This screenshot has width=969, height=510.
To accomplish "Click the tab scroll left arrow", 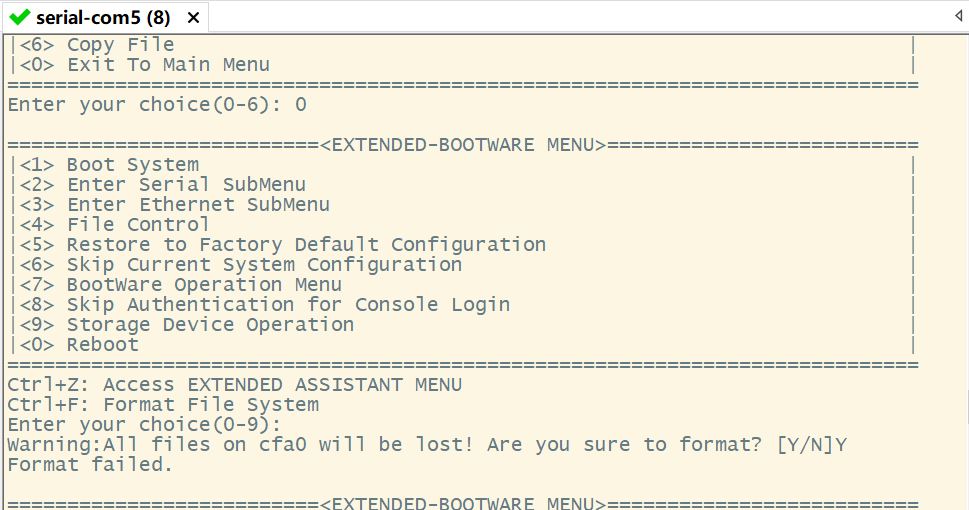I will pyautogui.click(x=958, y=17).
